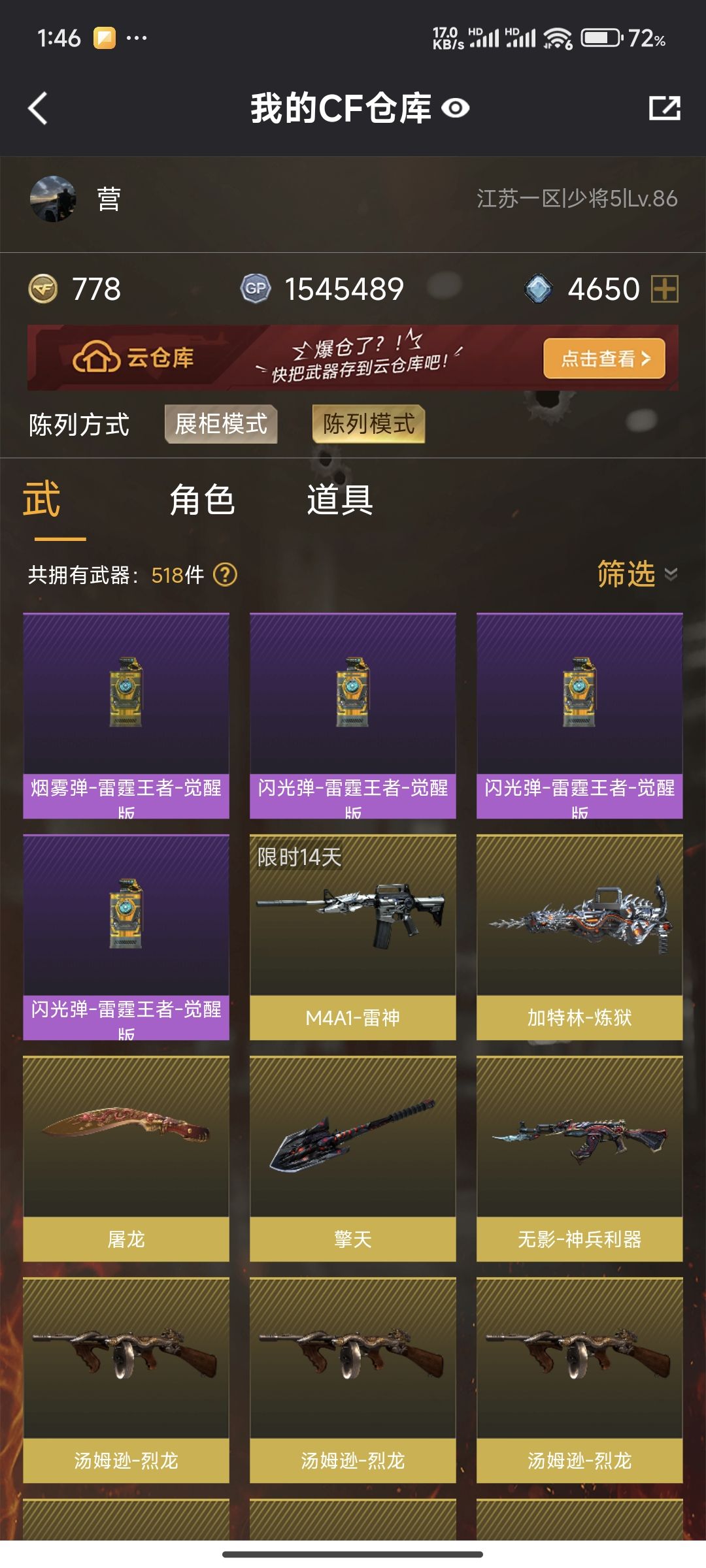Select the 屠龙 knife item
706x1568 pixels.
coord(126,1159)
